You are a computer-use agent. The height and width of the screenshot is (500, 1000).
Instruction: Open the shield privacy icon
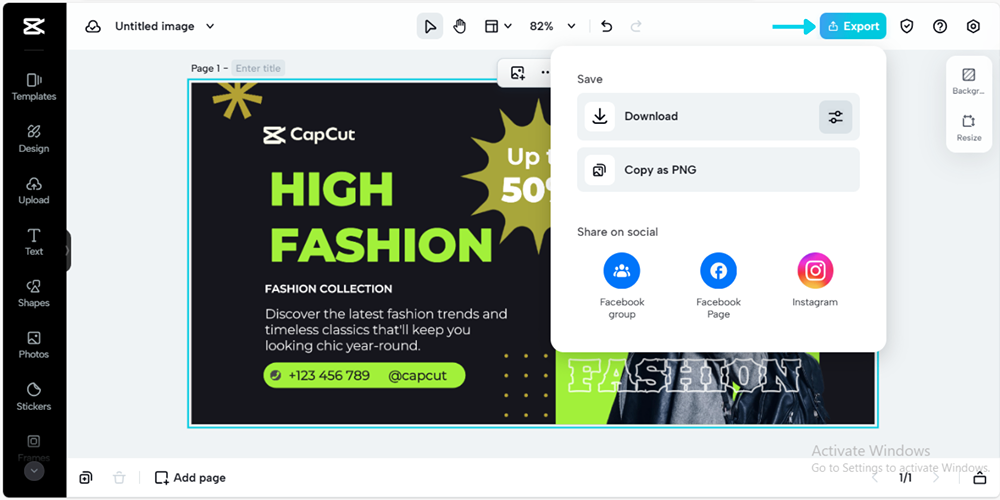tap(906, 26)
